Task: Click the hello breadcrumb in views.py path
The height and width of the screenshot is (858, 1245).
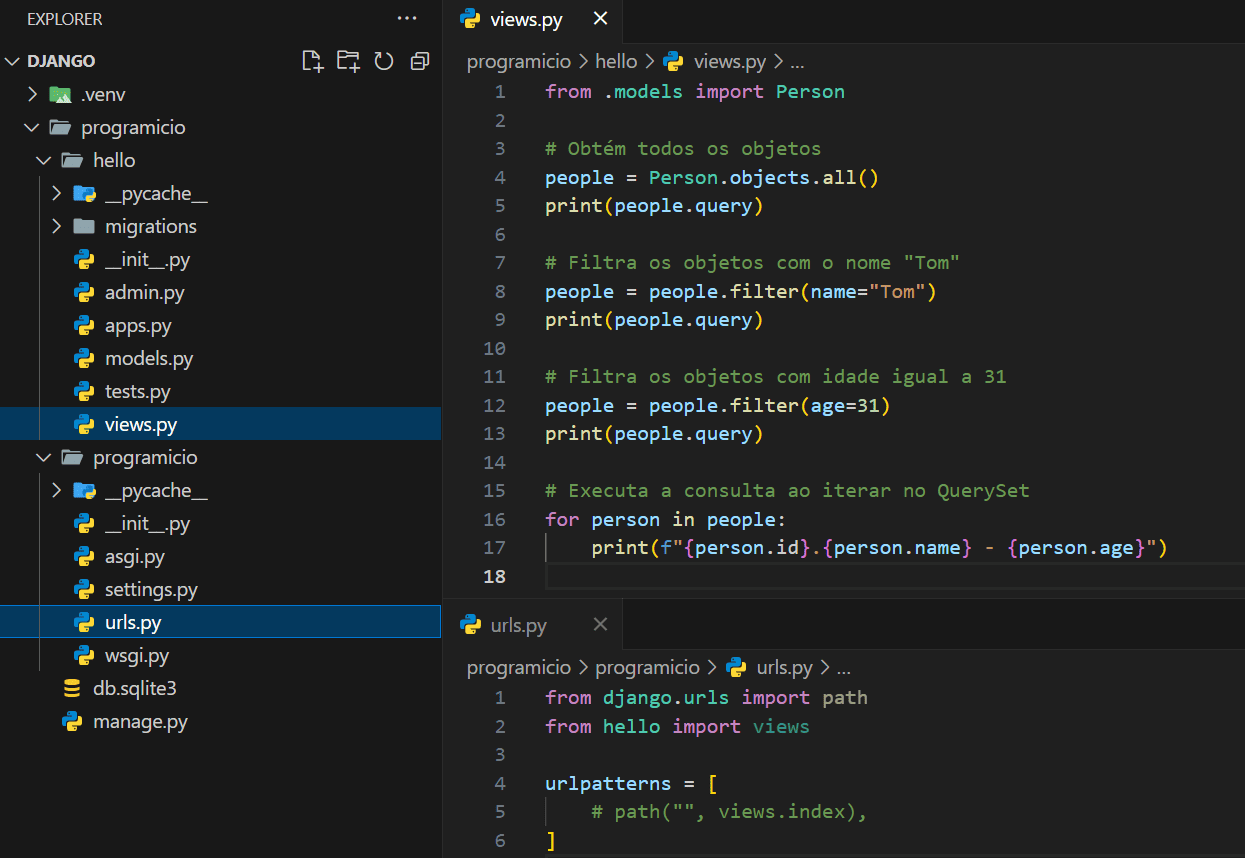Action: 616,61
